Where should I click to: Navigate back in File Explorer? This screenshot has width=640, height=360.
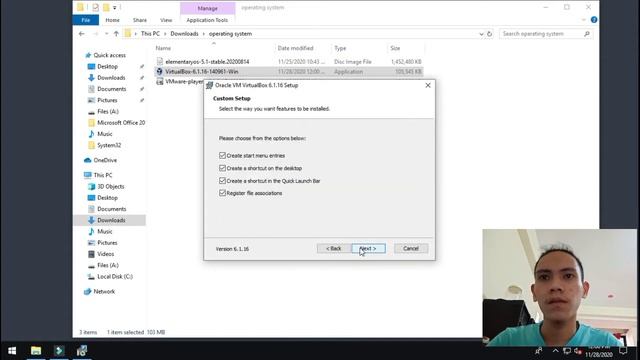pos(82,34)
